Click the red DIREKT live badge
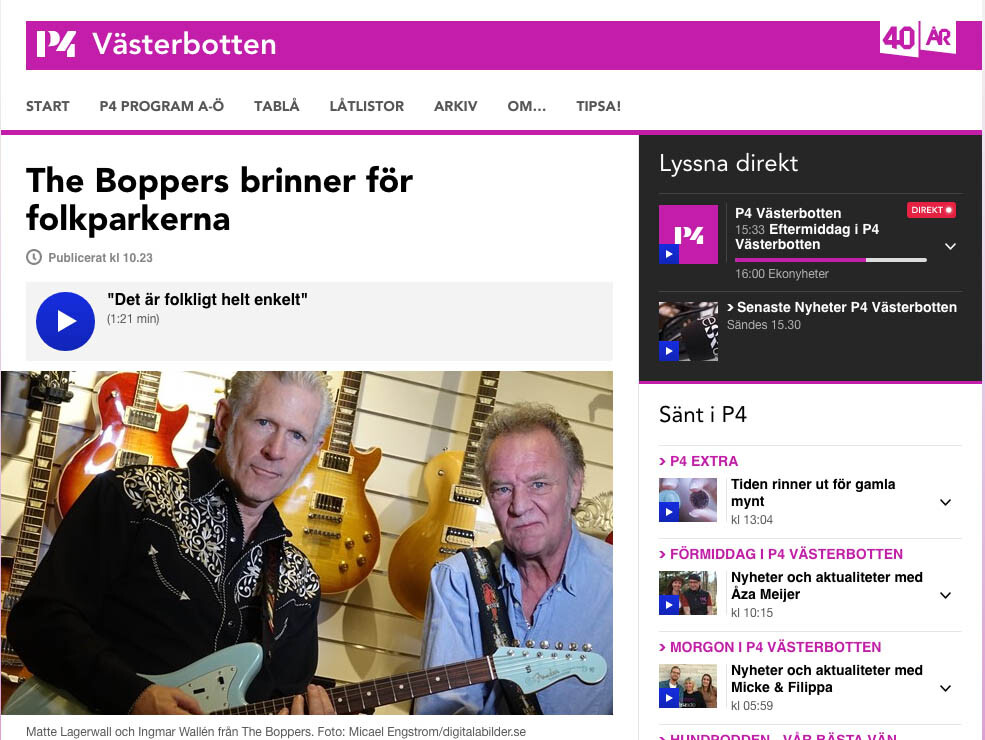 pyautogui.click(x=932, y=210)
